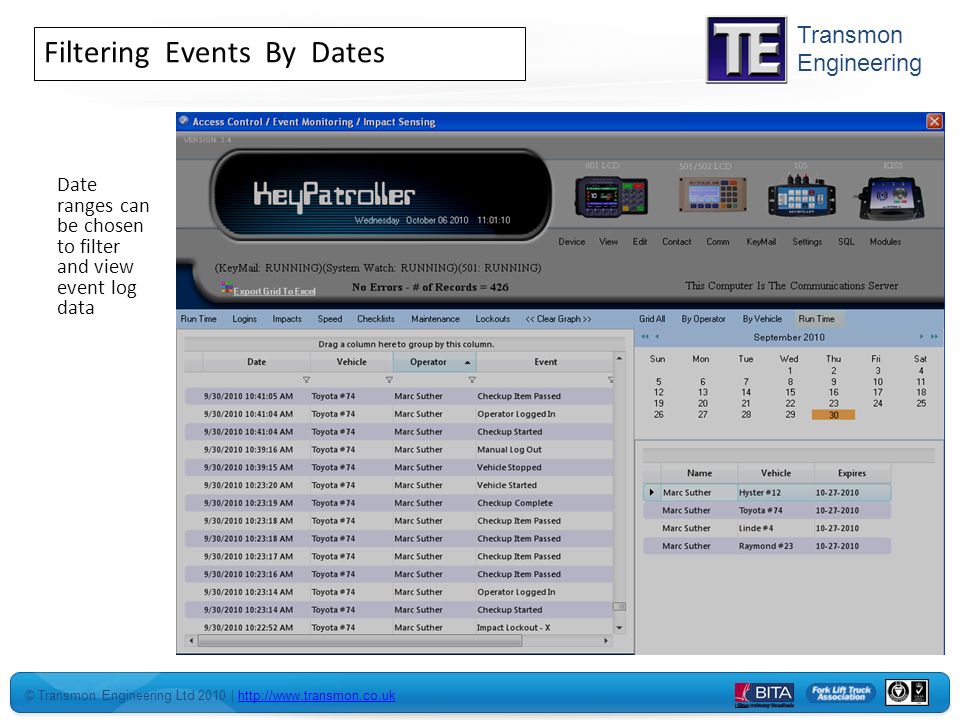Select the Checkup Complete event row
Viewport: 960px width, 720px height.
pos(399,503)
